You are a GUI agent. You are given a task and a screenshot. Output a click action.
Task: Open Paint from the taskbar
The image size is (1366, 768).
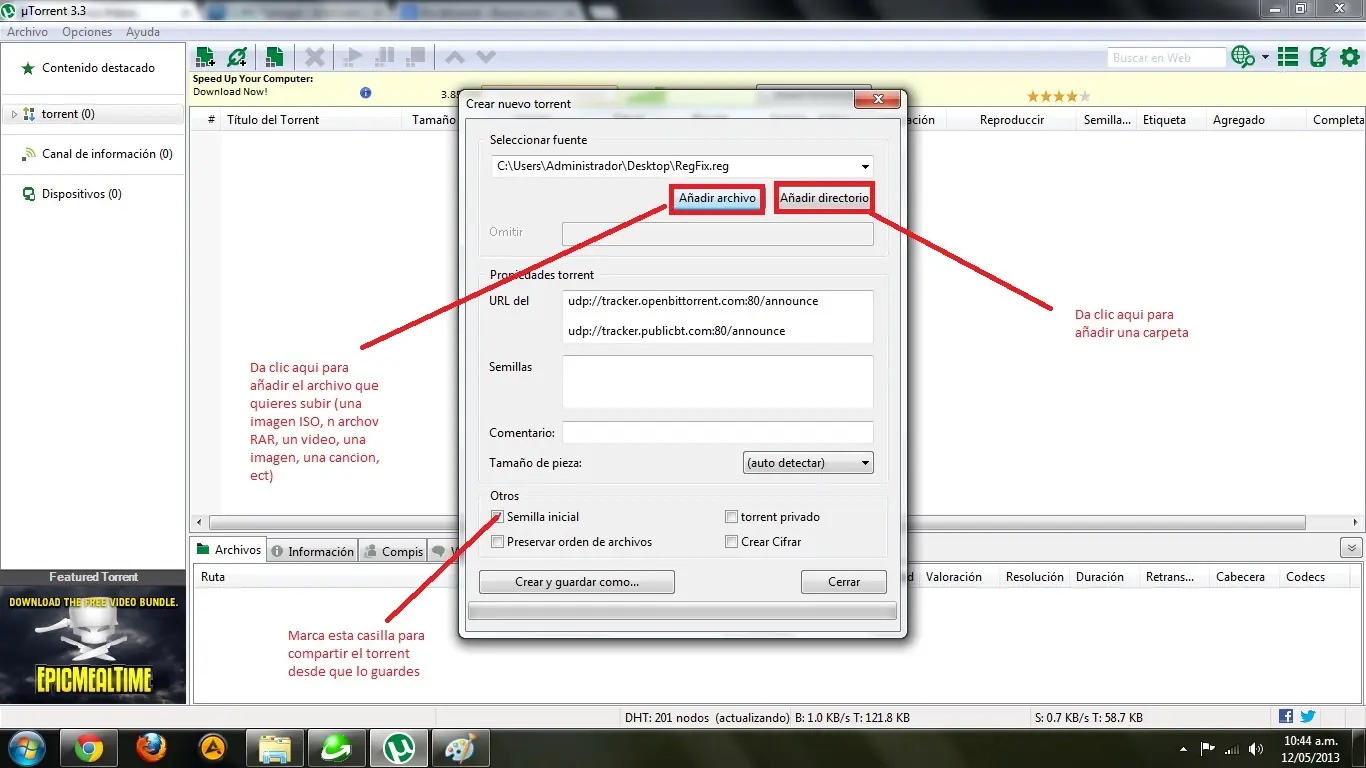click(461, 748)
